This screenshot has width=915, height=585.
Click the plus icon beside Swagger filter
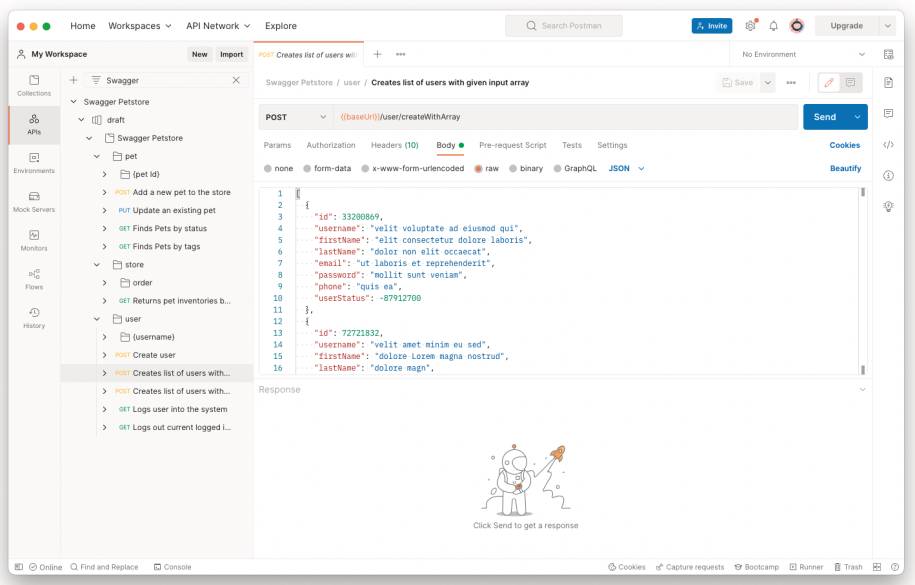(x=74, y=80)
